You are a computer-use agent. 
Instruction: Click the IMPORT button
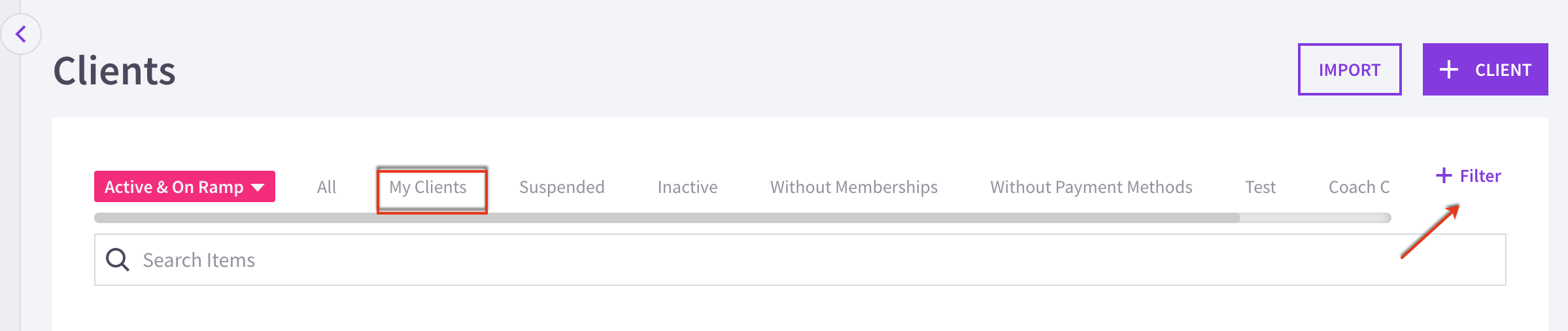(x=1350, y=69)
